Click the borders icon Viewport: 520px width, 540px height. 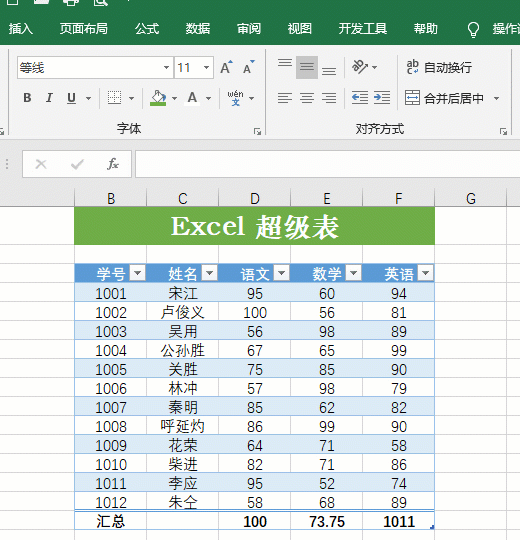[114, 98]
